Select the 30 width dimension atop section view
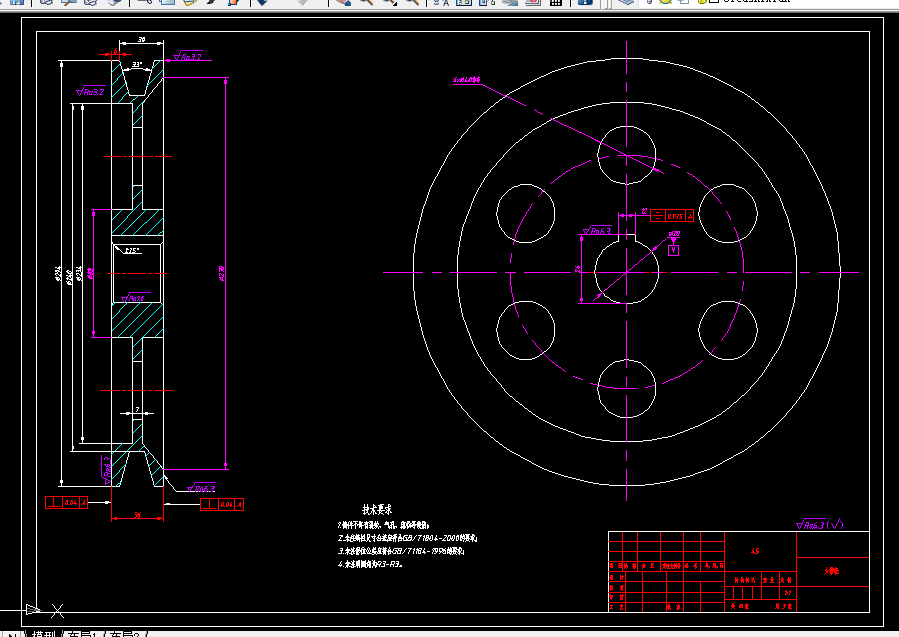This screenshot has width=899, height=637. 141,40
